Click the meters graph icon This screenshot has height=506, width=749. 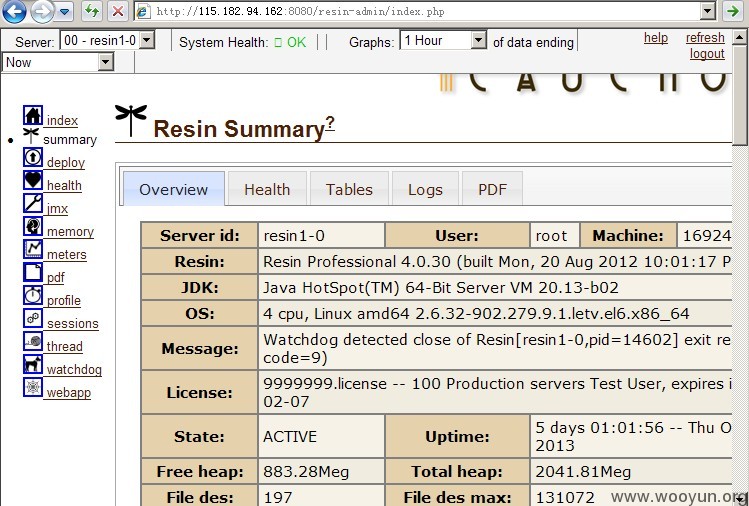[x=33, y=249]
